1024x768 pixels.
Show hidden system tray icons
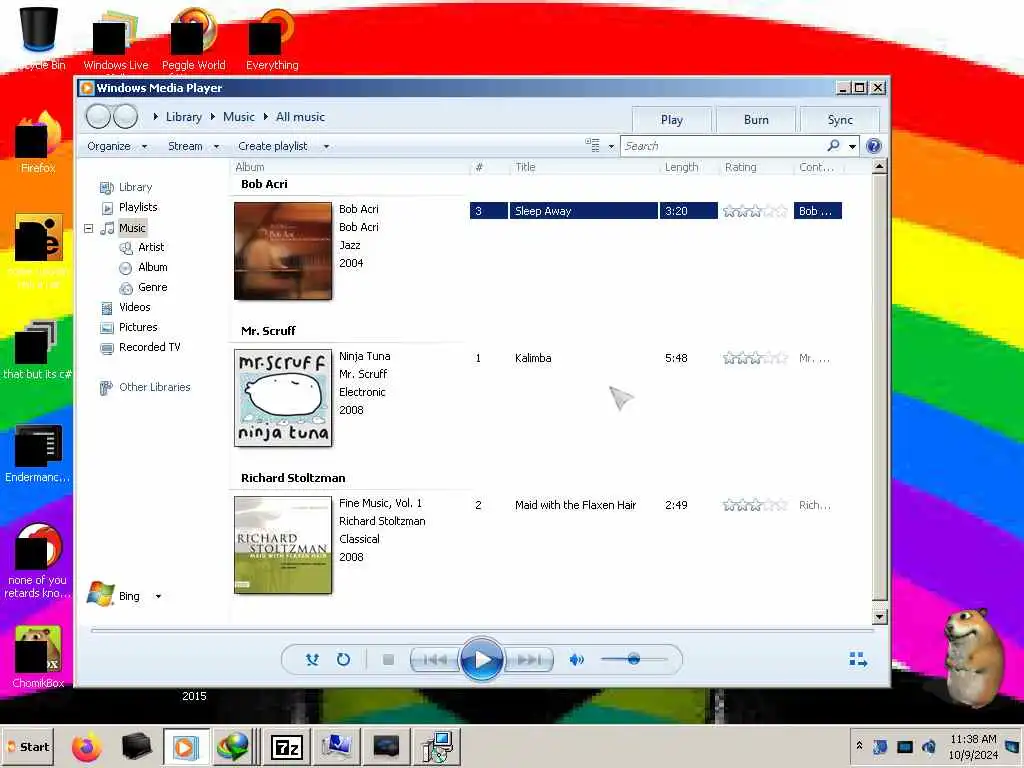click(859, 745)
